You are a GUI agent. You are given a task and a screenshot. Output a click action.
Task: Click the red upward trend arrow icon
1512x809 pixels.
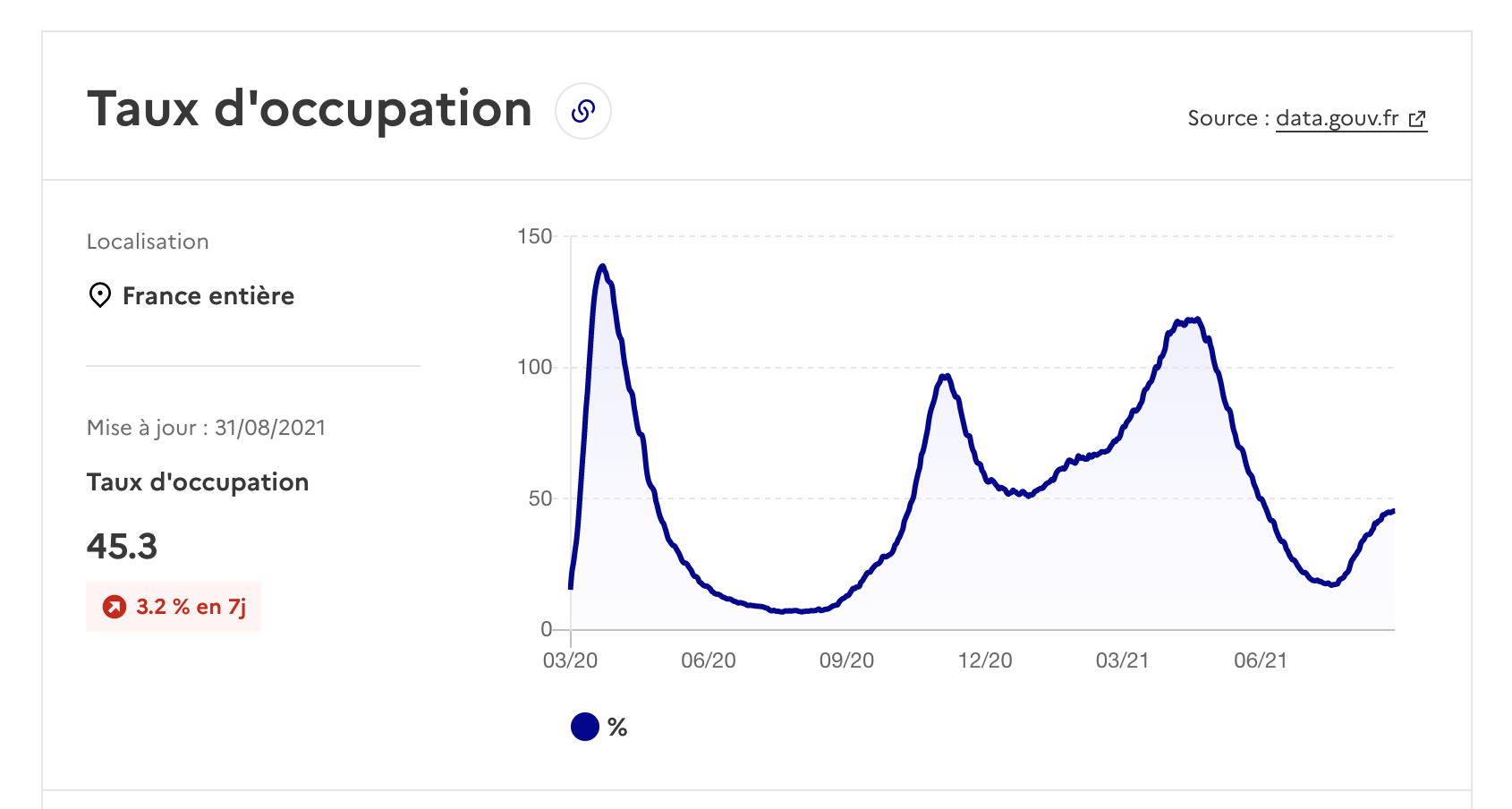click(115, 607)
